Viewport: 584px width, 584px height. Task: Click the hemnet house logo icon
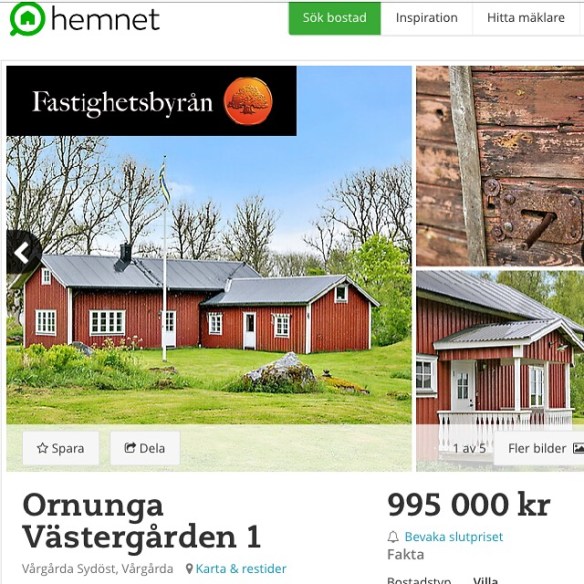28,19
